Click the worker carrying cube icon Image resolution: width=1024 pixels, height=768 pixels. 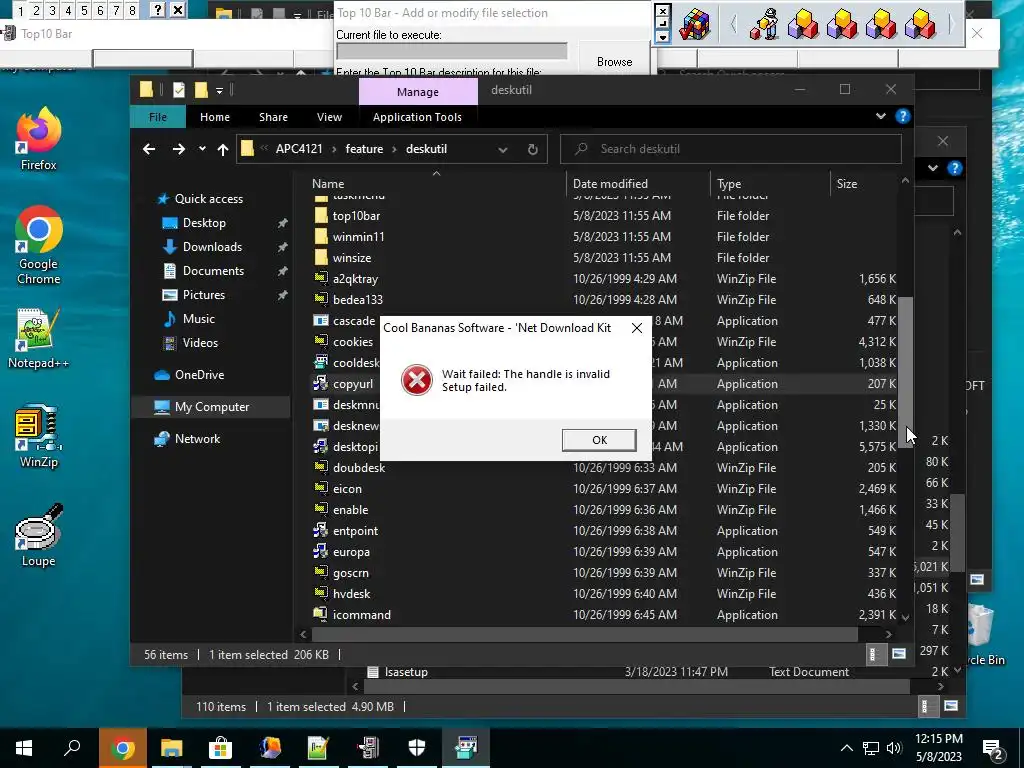[x=764, y=25]
